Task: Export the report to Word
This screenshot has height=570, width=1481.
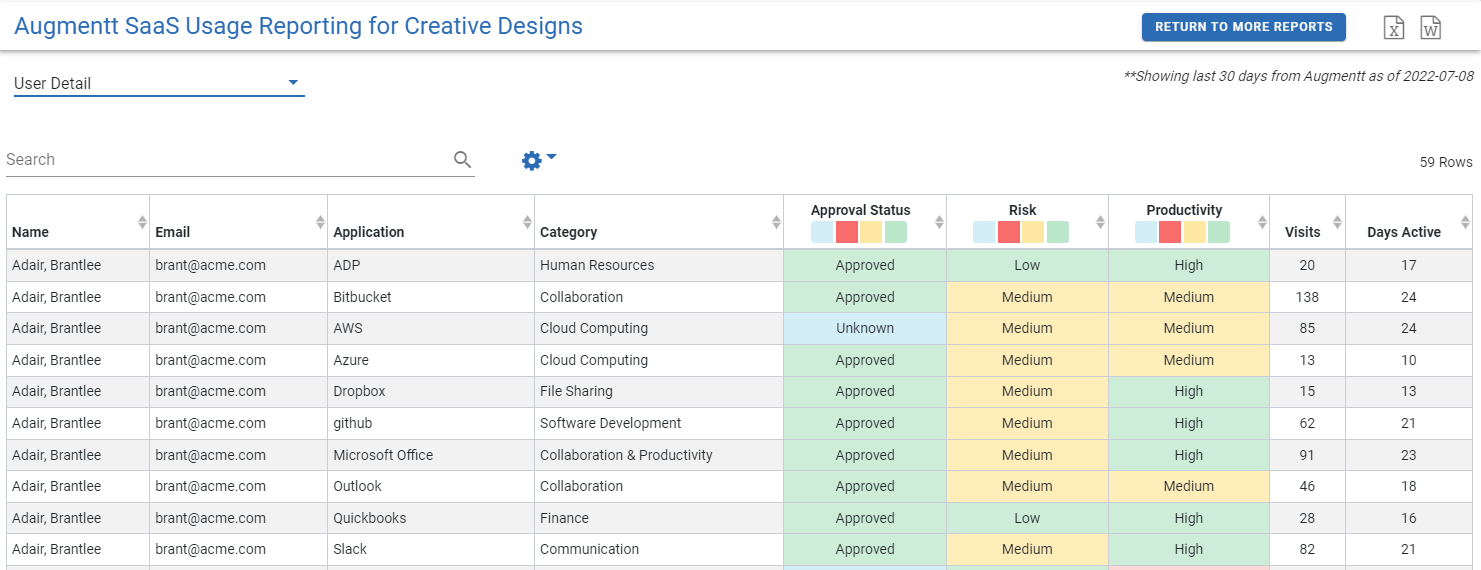Action: coord(1431,28)
